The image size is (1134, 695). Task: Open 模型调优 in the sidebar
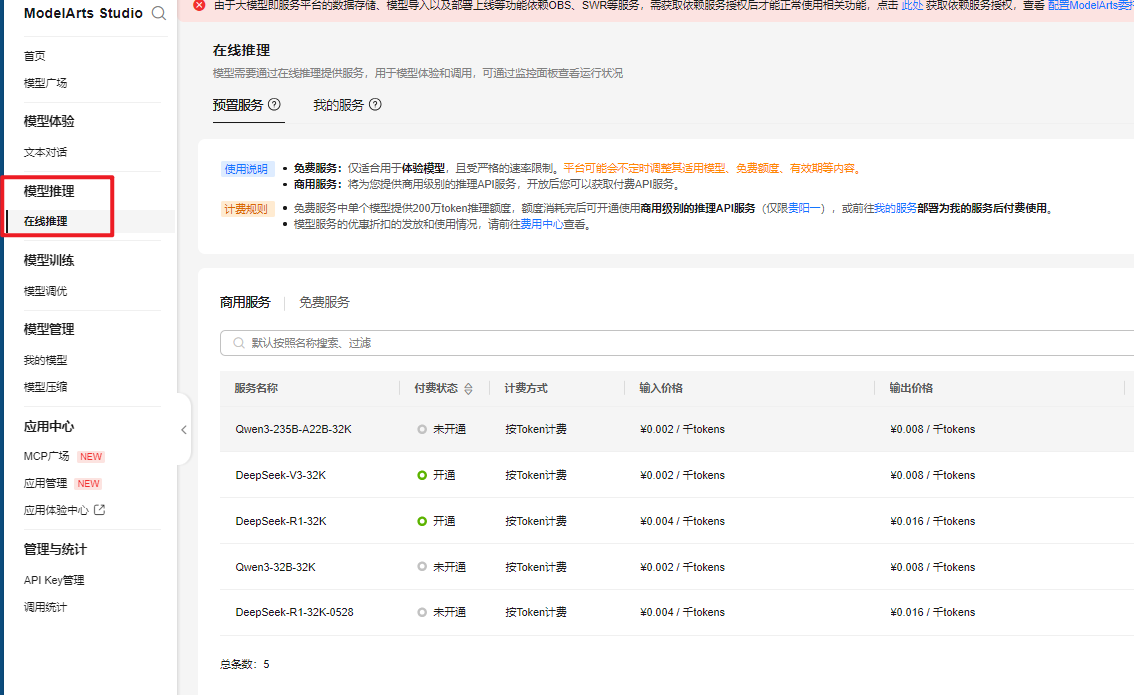click(x=46, y=291)
